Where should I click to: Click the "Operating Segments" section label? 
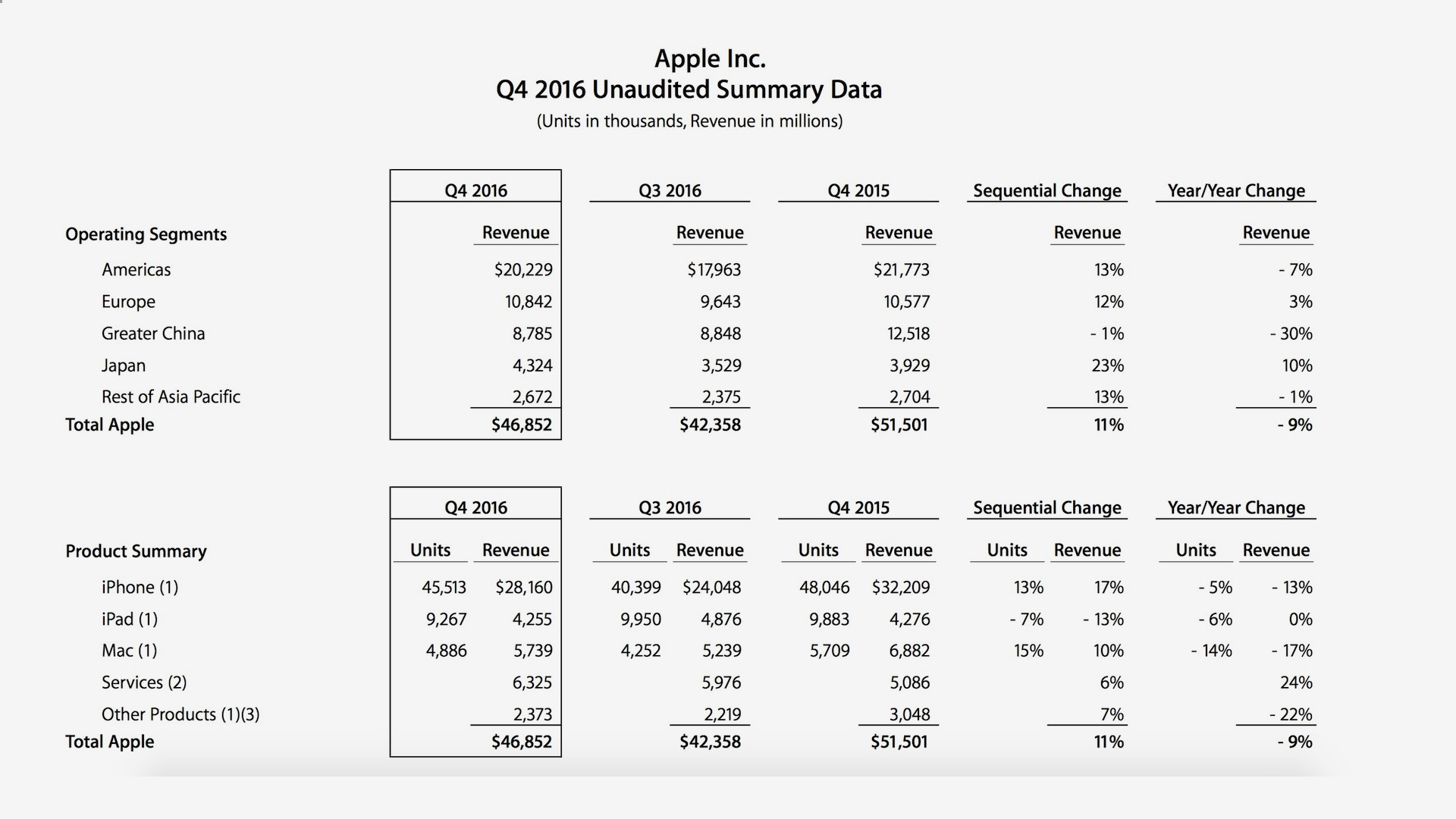[146, 234]
